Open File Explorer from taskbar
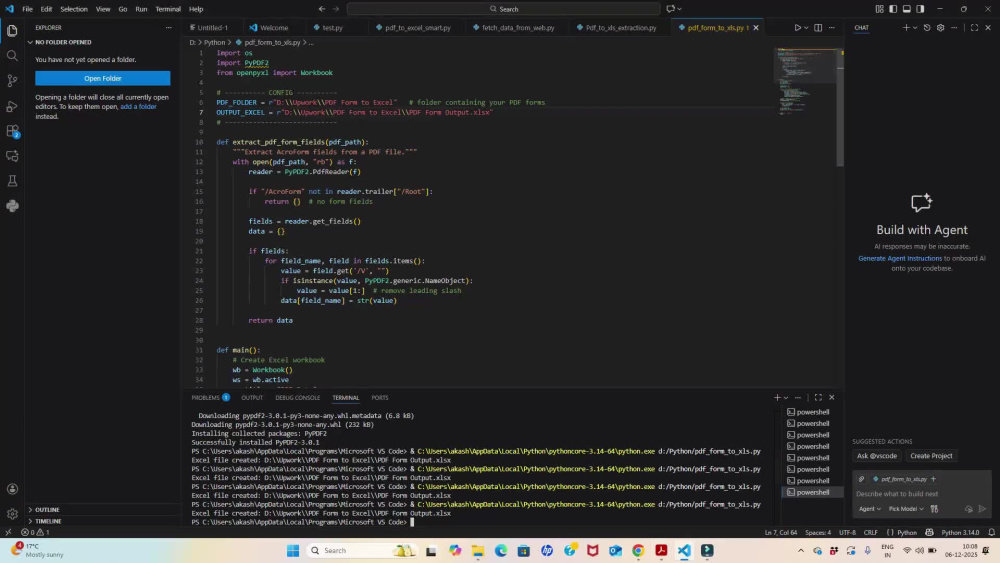The height and width of the screenshot is (563, 1000). (x=478, y=550)
